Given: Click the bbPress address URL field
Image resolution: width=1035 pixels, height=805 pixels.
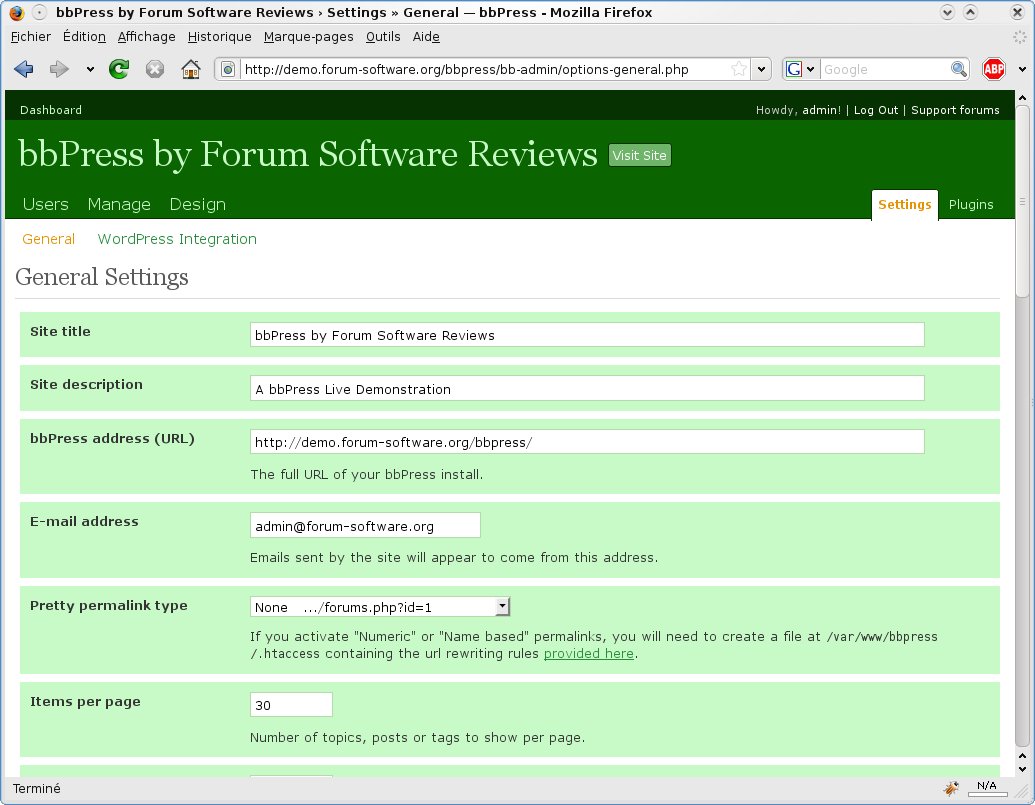Looking at the screenshot, I should click(x=587, y=441).
